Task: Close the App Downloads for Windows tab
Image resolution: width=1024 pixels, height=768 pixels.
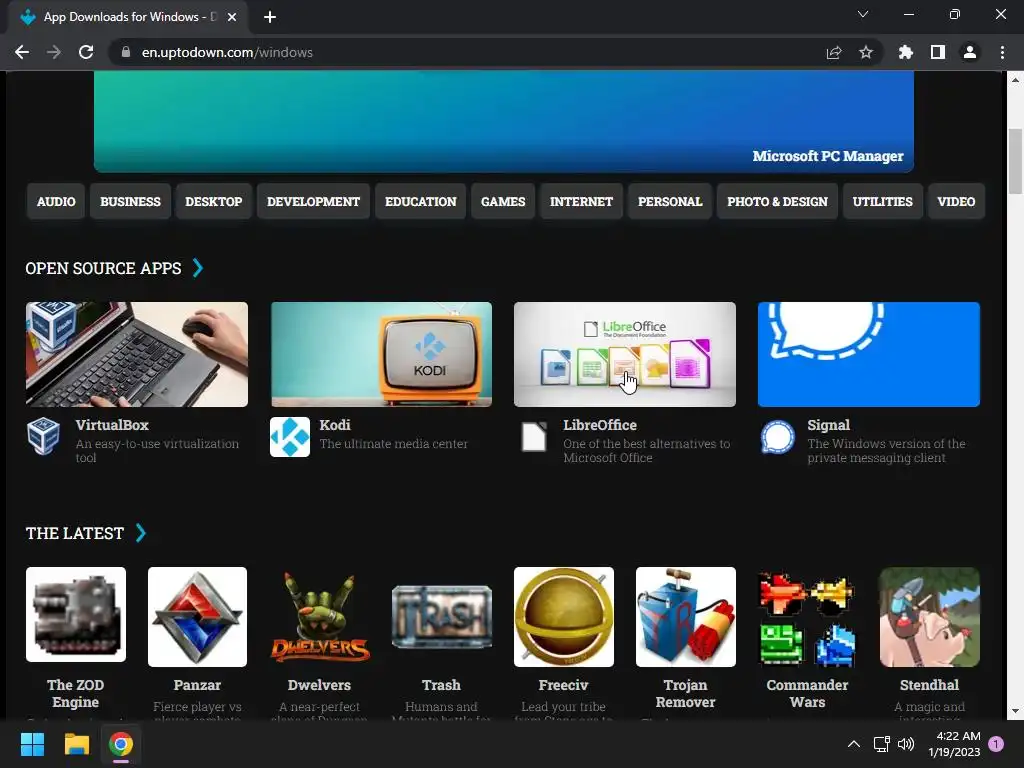Action: click(x=232, y=17)
